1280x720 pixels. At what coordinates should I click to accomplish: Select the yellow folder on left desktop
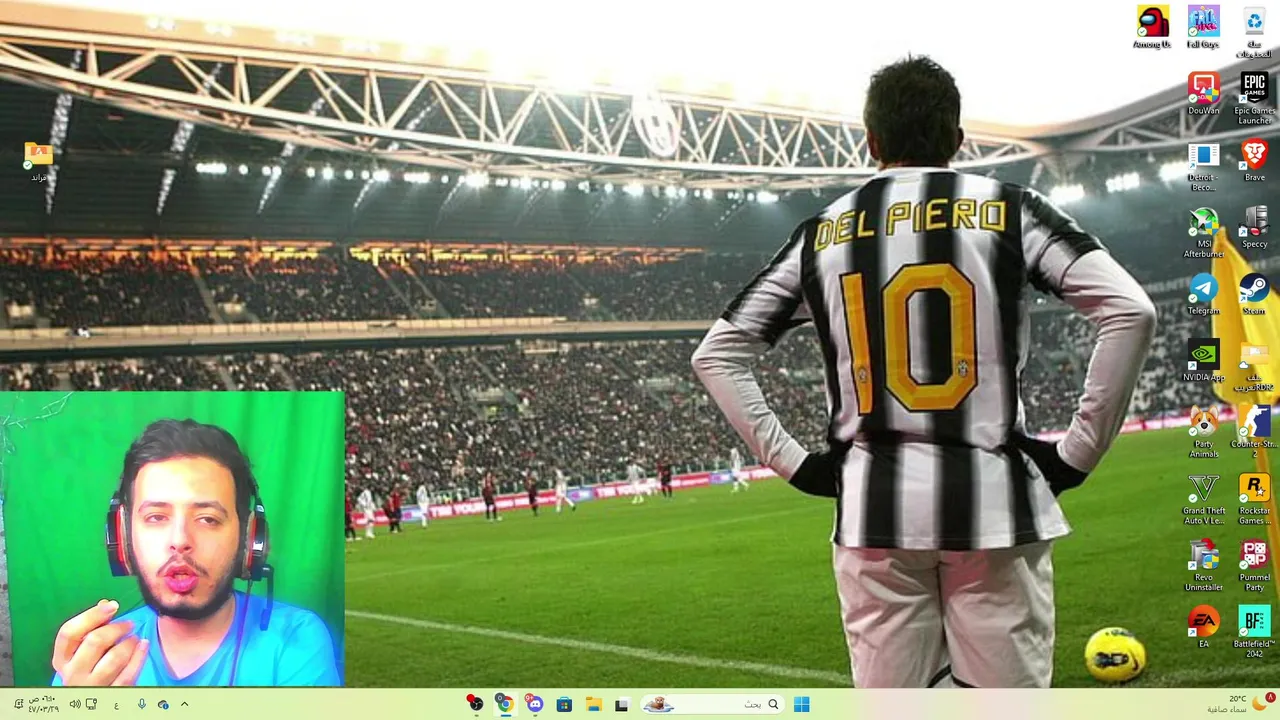(x=38, y=163)
